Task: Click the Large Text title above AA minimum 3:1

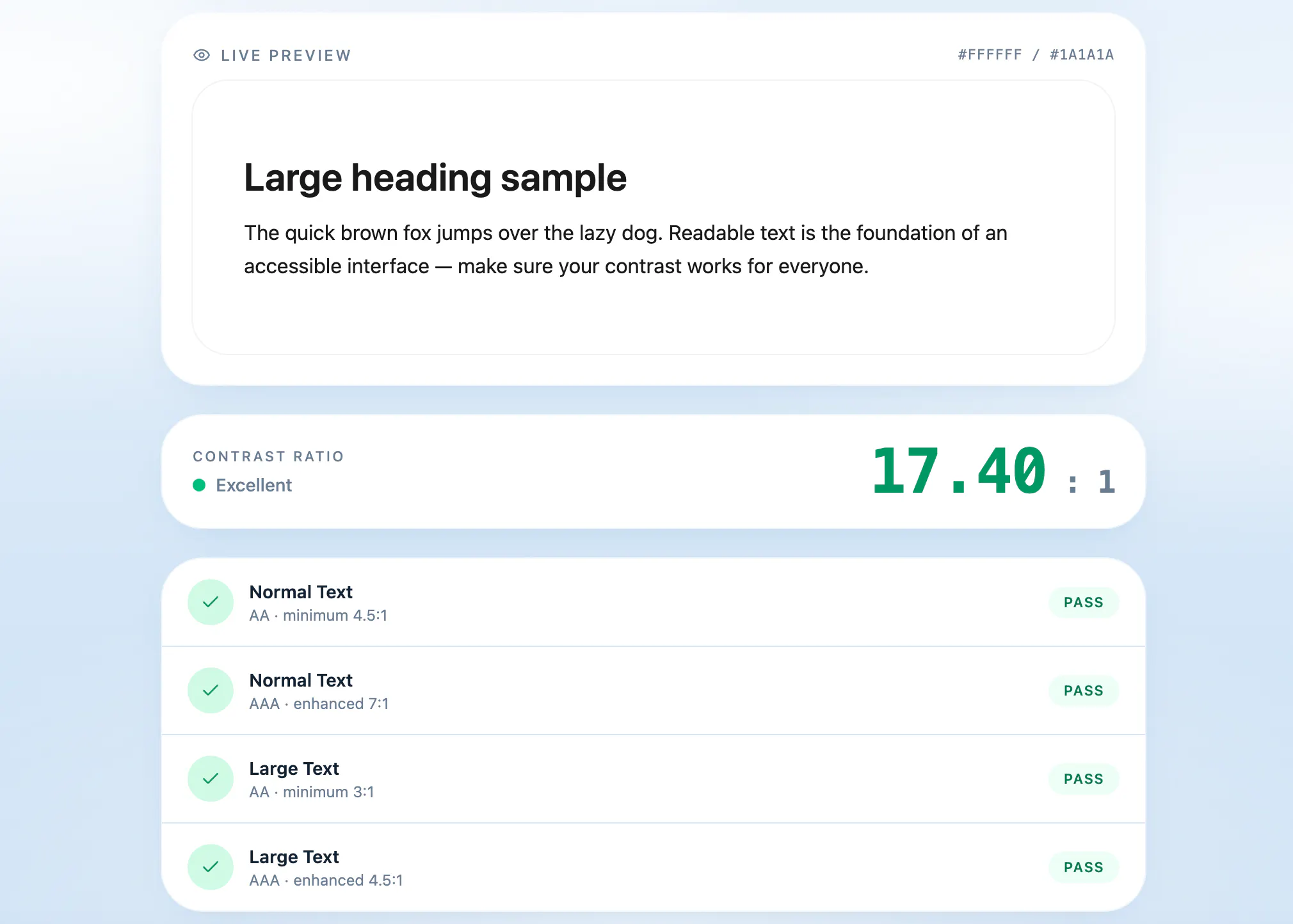Action: pos(294,769)
